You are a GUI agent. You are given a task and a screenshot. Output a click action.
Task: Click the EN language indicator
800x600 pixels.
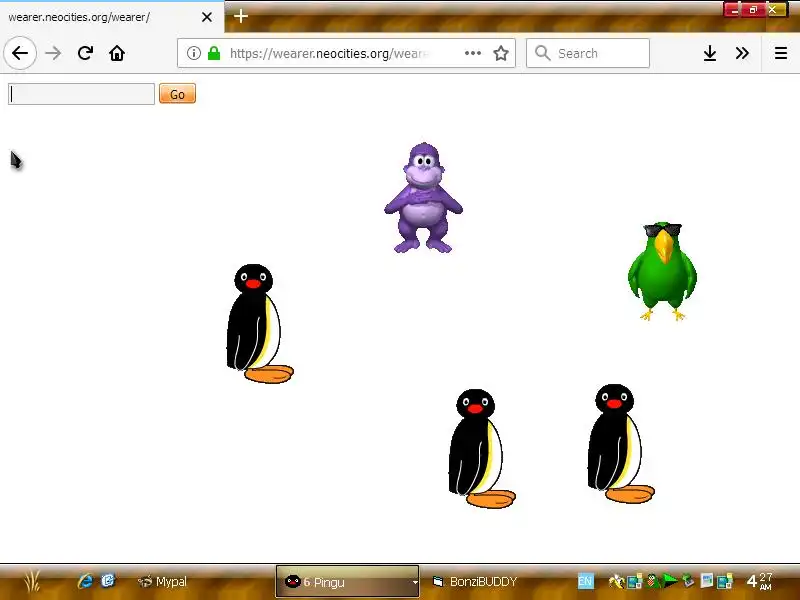585,581
